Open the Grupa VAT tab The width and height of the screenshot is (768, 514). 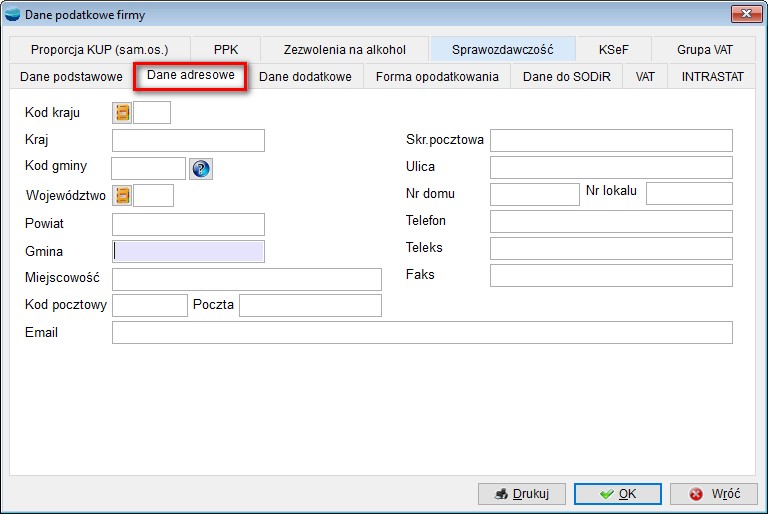704,49
